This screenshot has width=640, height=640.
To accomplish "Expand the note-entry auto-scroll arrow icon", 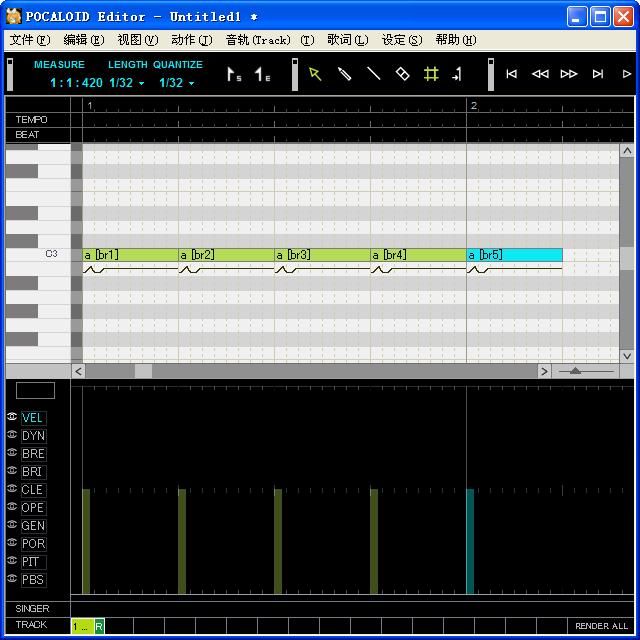I will coord(457,74).
